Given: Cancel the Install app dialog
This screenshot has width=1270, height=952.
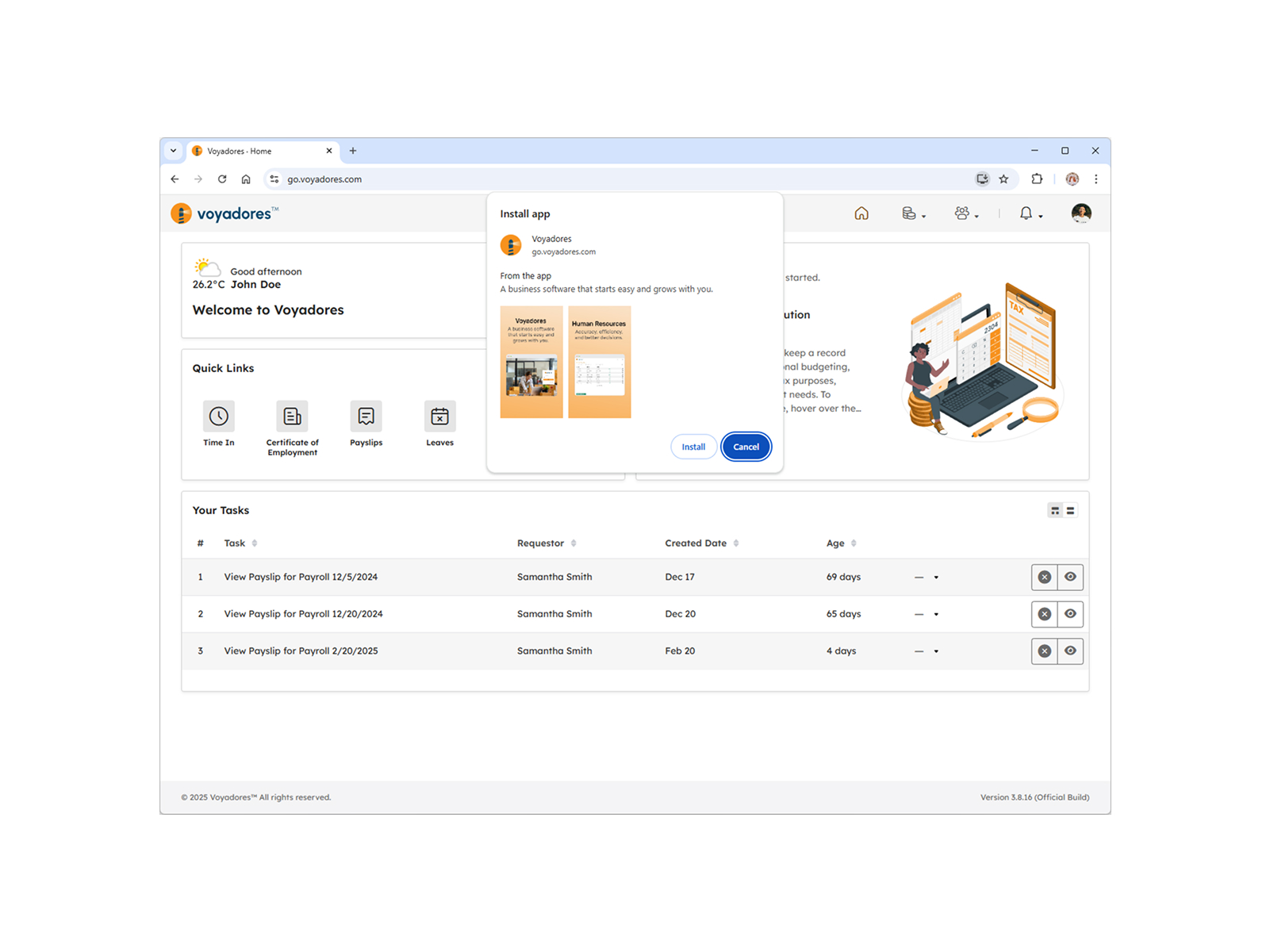Looking at the screenshot, I should click(x=746, y=447).
